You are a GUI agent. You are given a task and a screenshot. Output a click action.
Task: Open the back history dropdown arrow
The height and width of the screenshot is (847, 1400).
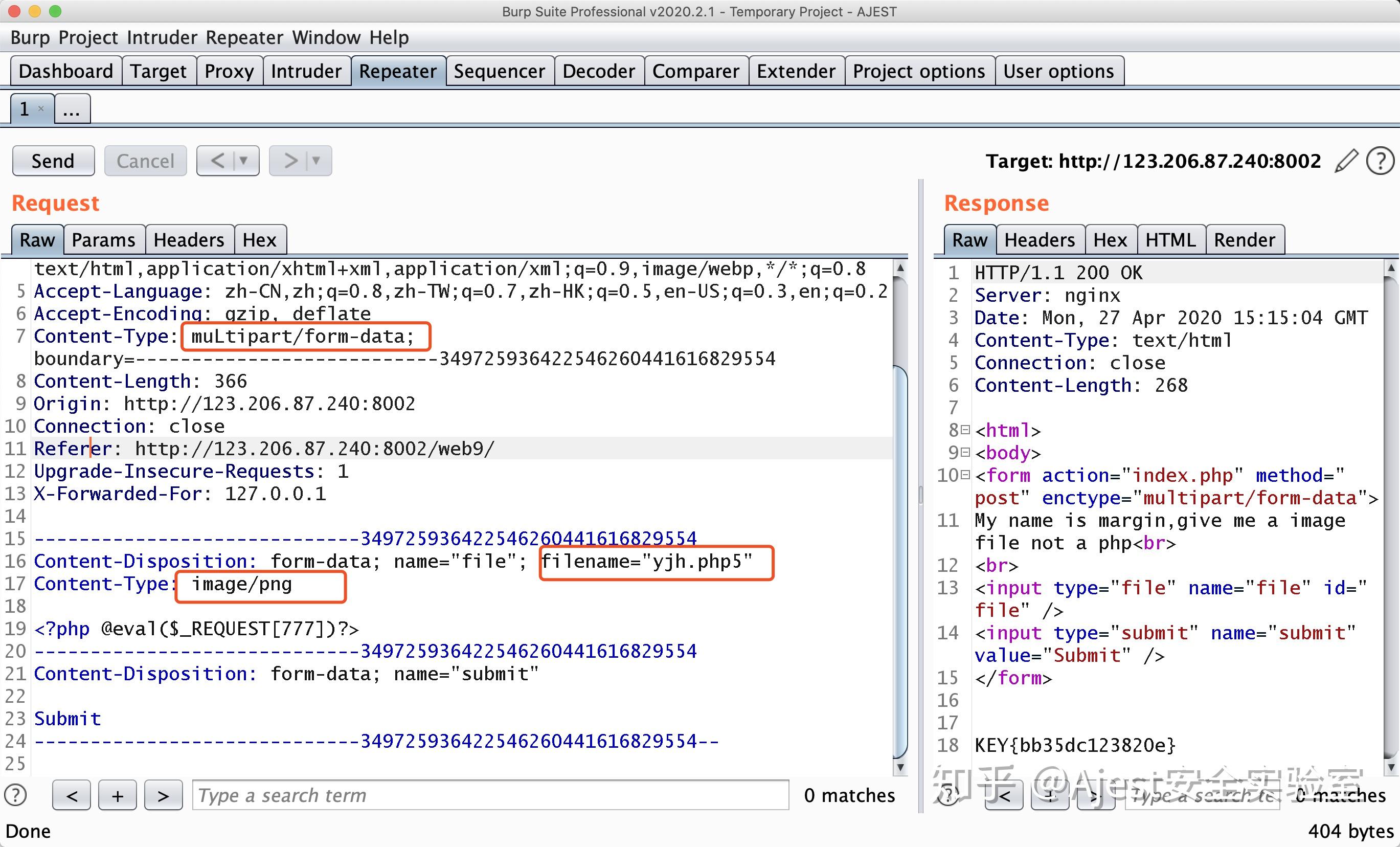tap(244, 161)
